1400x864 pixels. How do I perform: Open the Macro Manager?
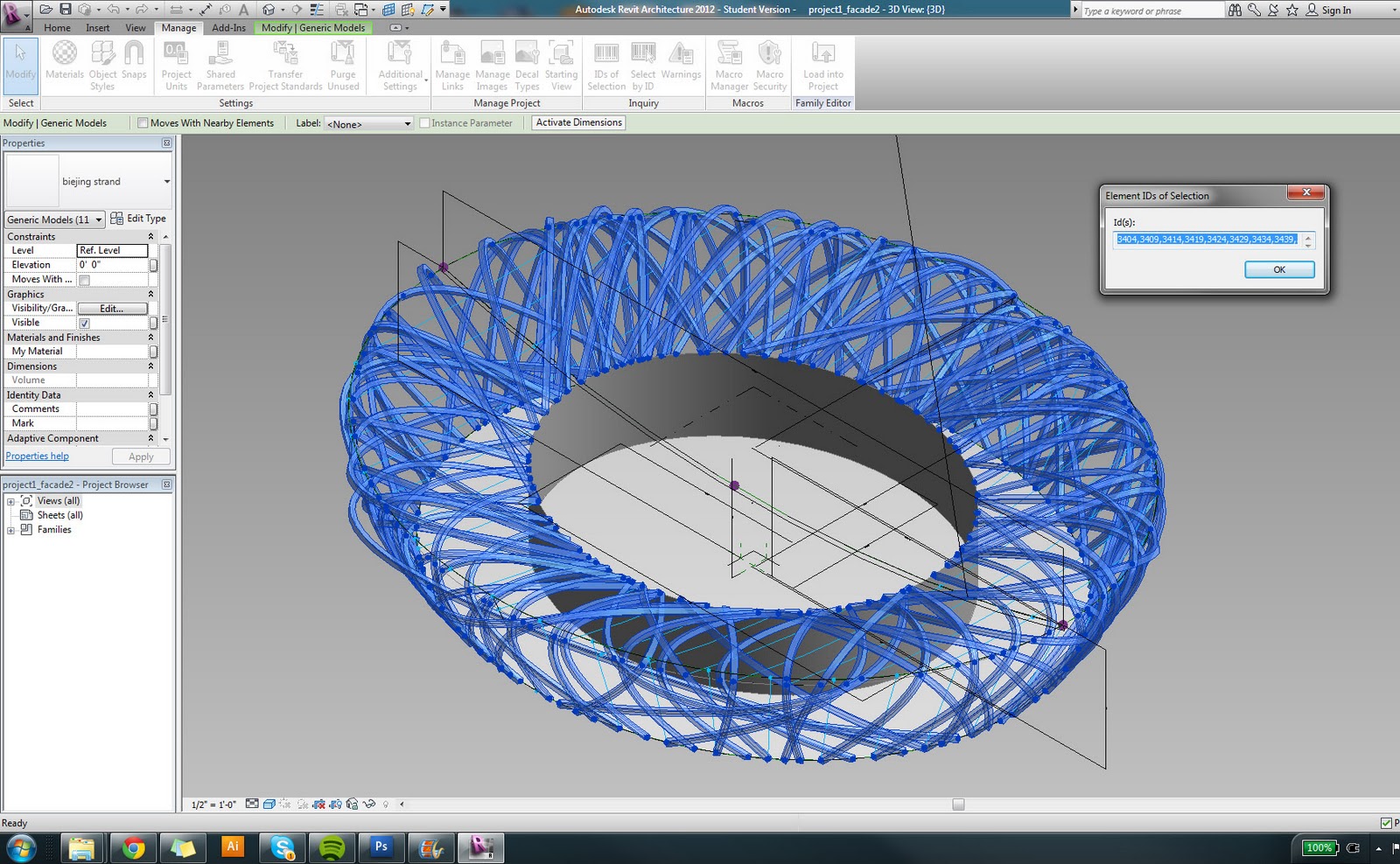pos(728,66)
